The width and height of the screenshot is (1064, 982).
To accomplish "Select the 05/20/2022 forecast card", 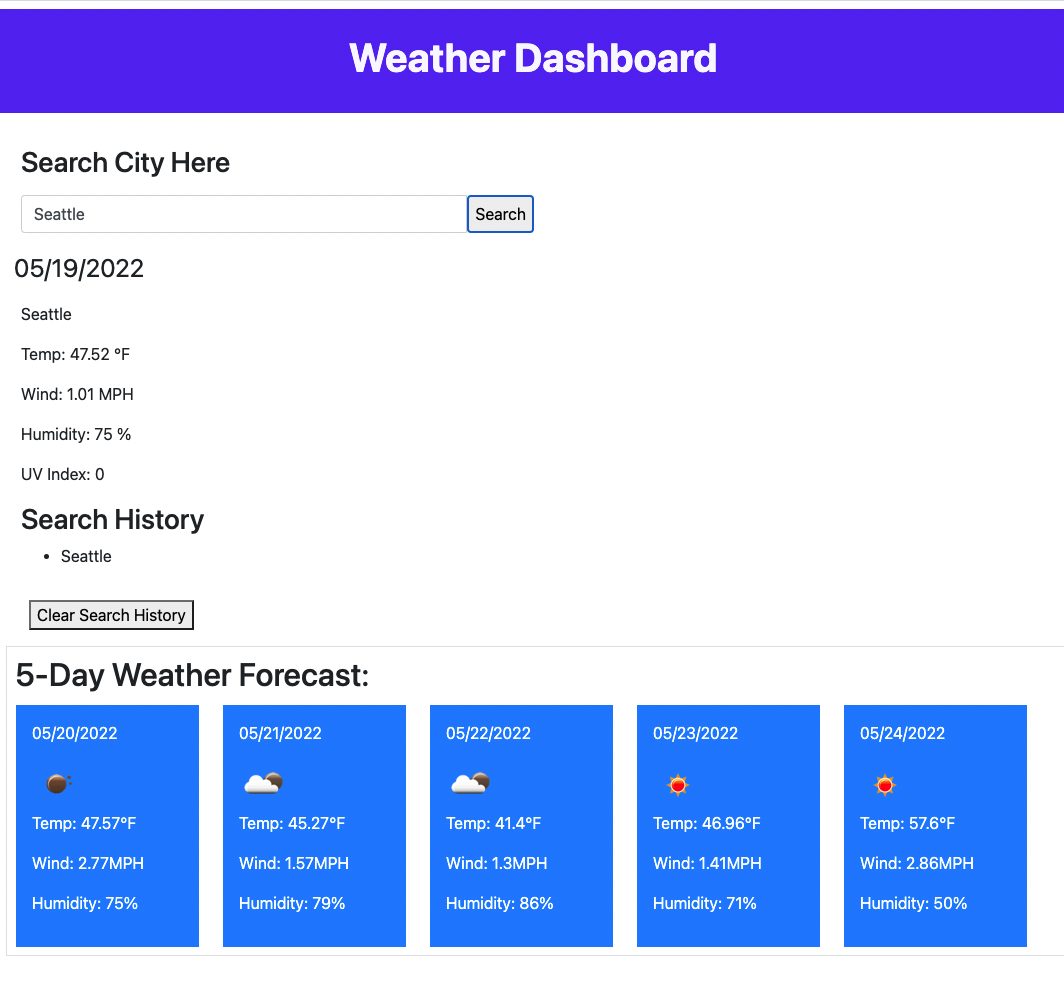I will click(x=107, y=825).
